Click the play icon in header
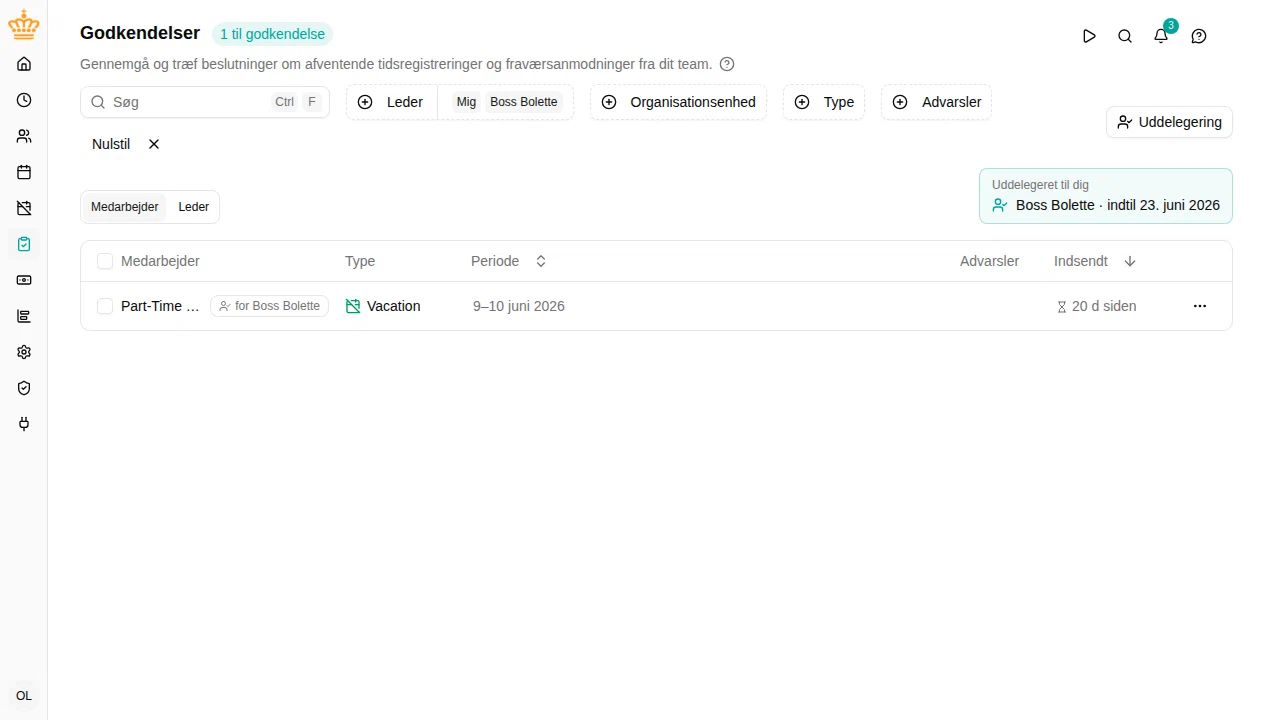The height and width of the screenshot is (720, 1280). 1089,36
